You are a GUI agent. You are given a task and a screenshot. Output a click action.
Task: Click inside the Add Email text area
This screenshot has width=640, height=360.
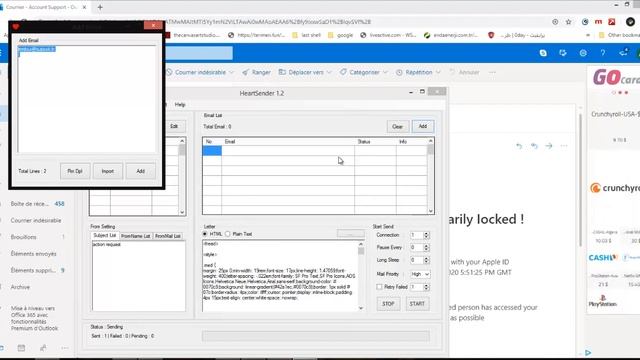[86, 99]
